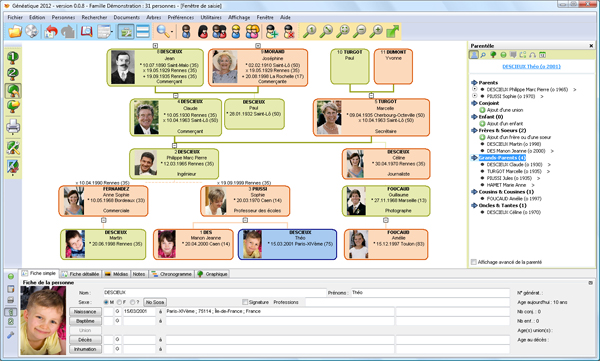Click the Inhumation button
This screenshot has height=361, width=600.
[85, 349]
